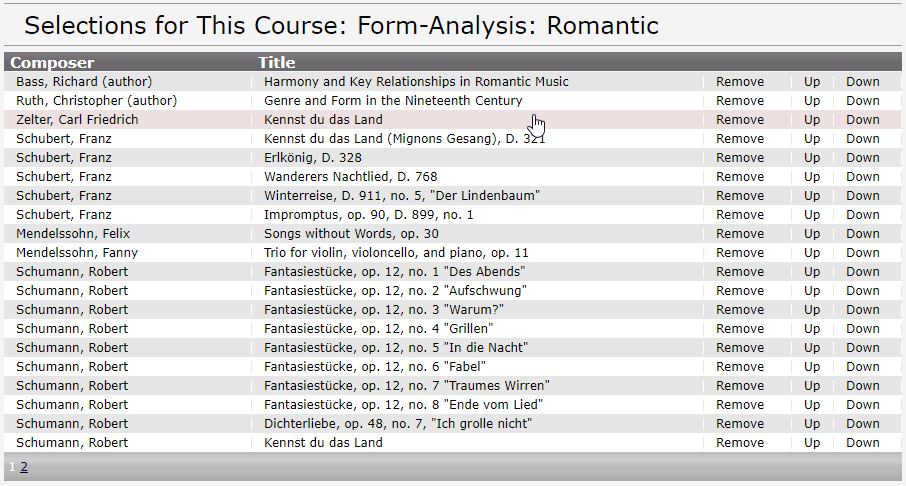Remove Fantasiestücke no. 4 "Grillen"

740,329
